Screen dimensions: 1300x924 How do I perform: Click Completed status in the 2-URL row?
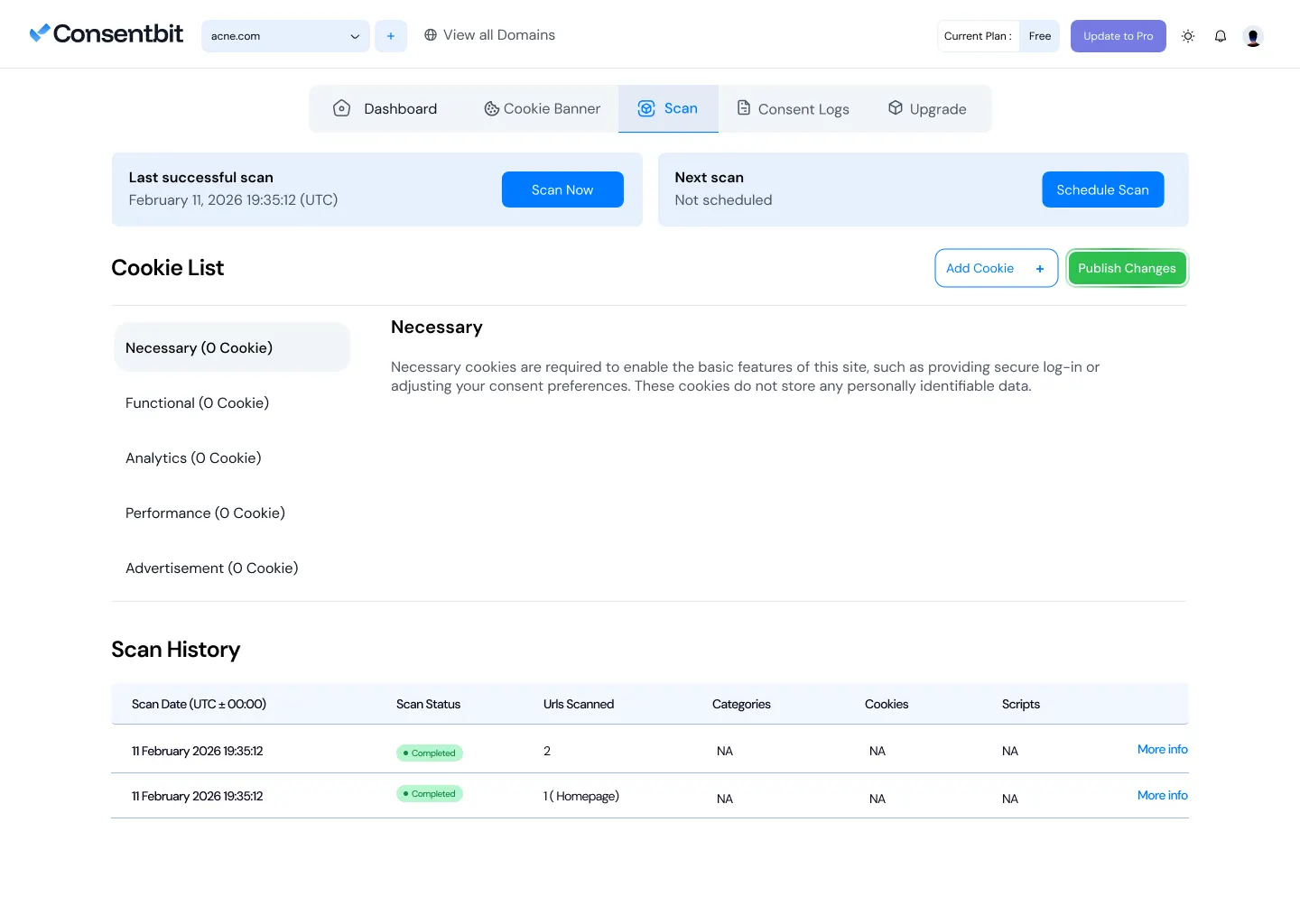coord(430,753)
